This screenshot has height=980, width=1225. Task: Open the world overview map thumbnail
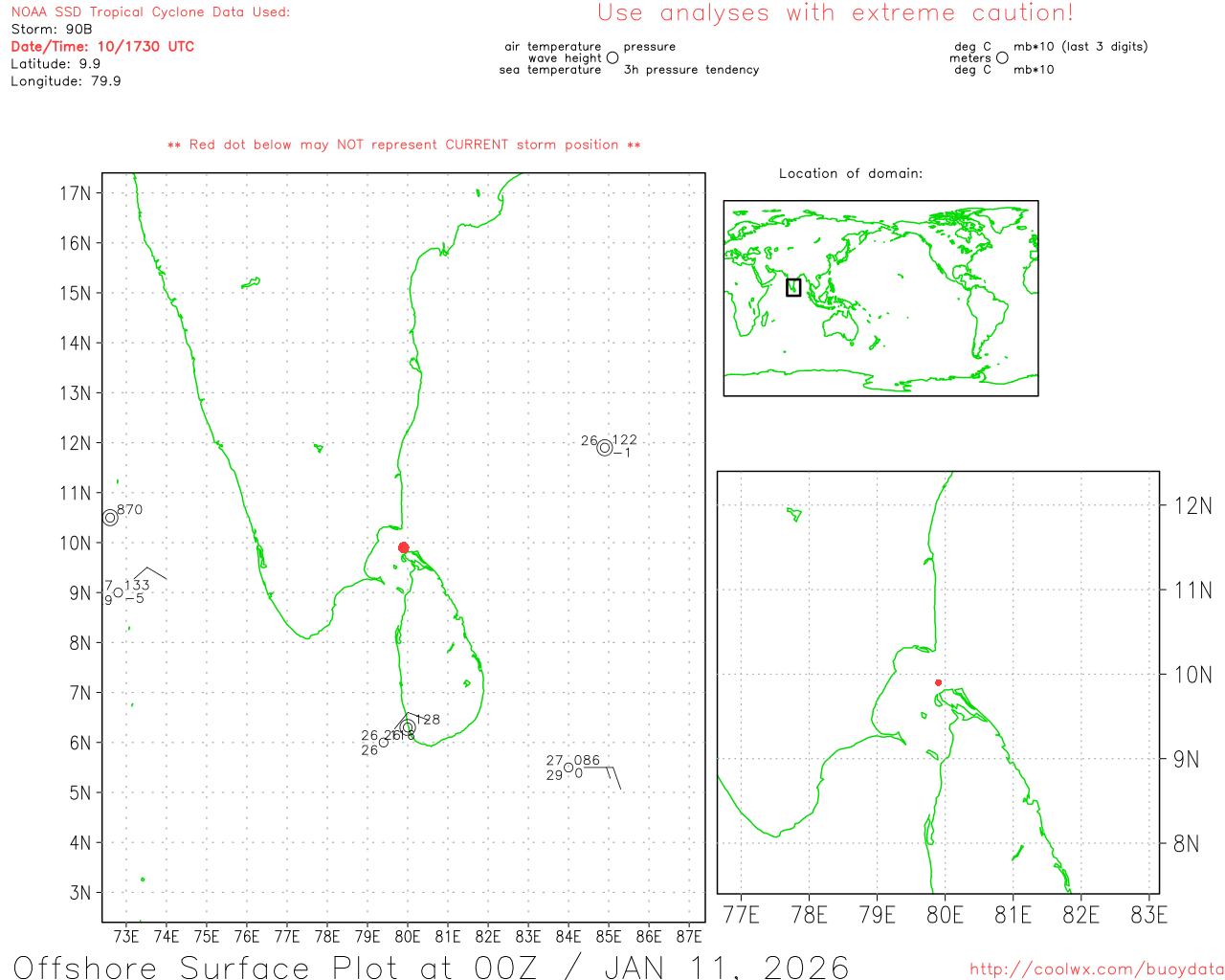(x=880, y=299)
